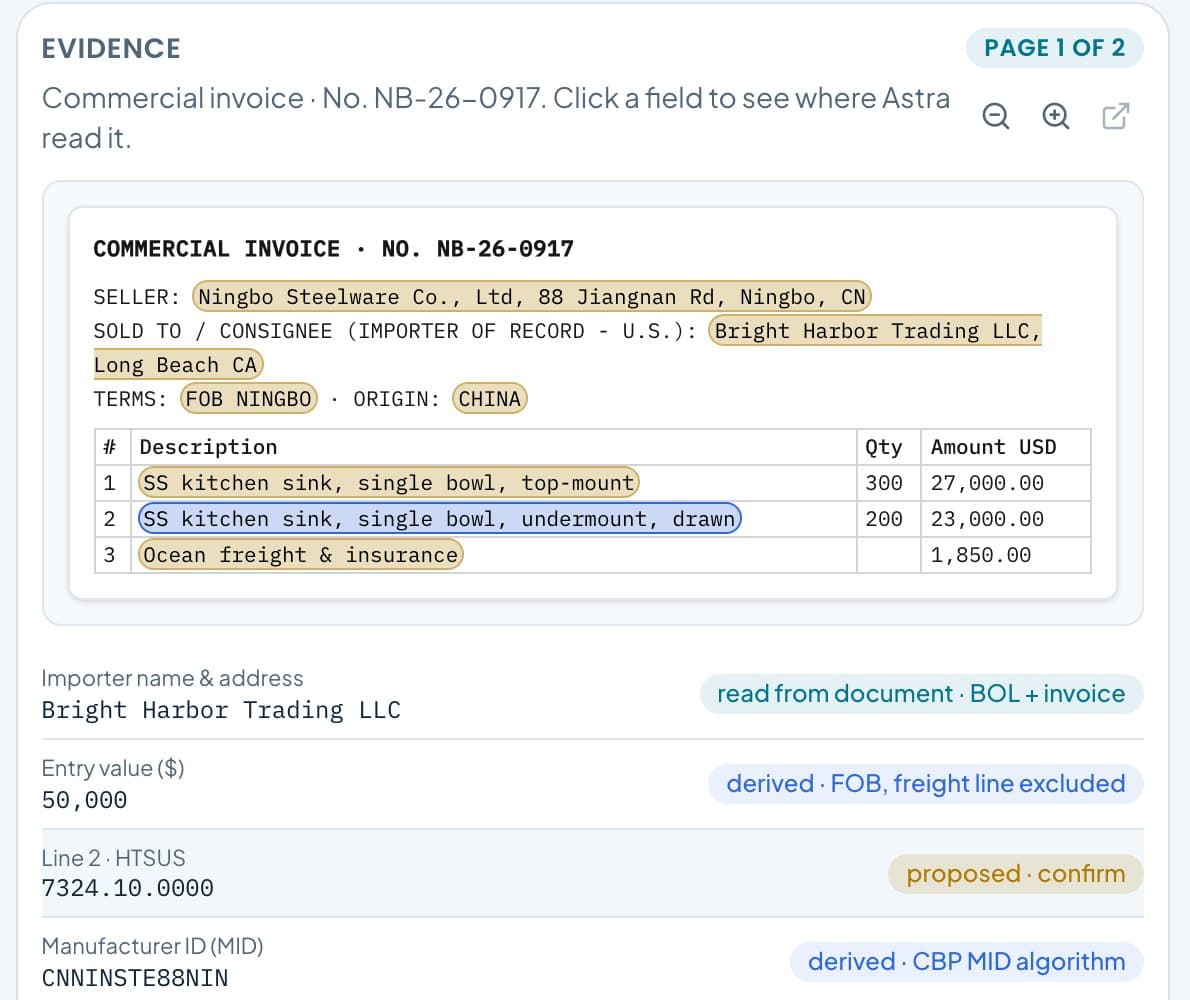Click amount 27,000.00 in table
Screen dimensions: 1190x1000
[x=987, y=483]
